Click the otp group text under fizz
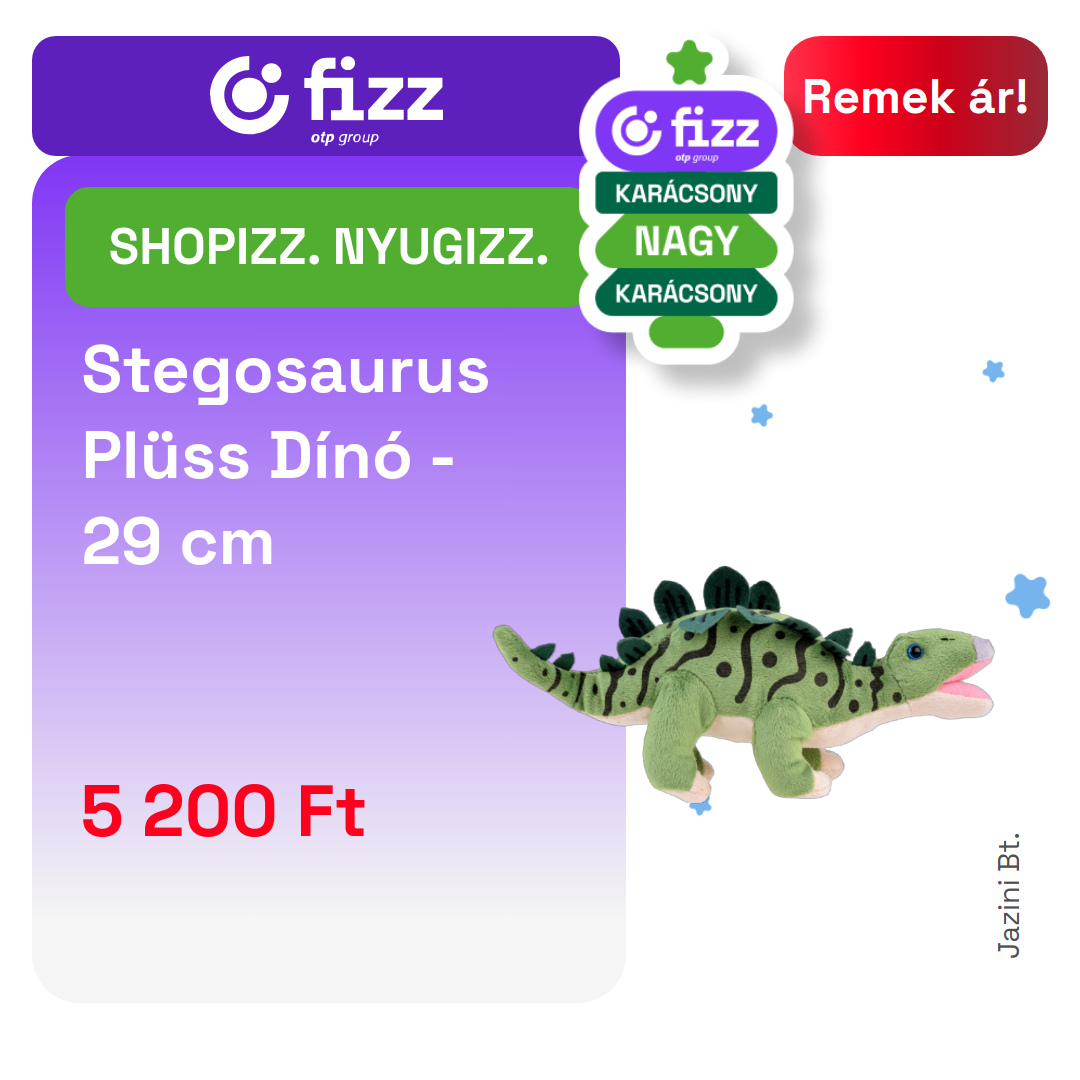This screenshot has width=1080, height=1080. [x=344, y=138]
